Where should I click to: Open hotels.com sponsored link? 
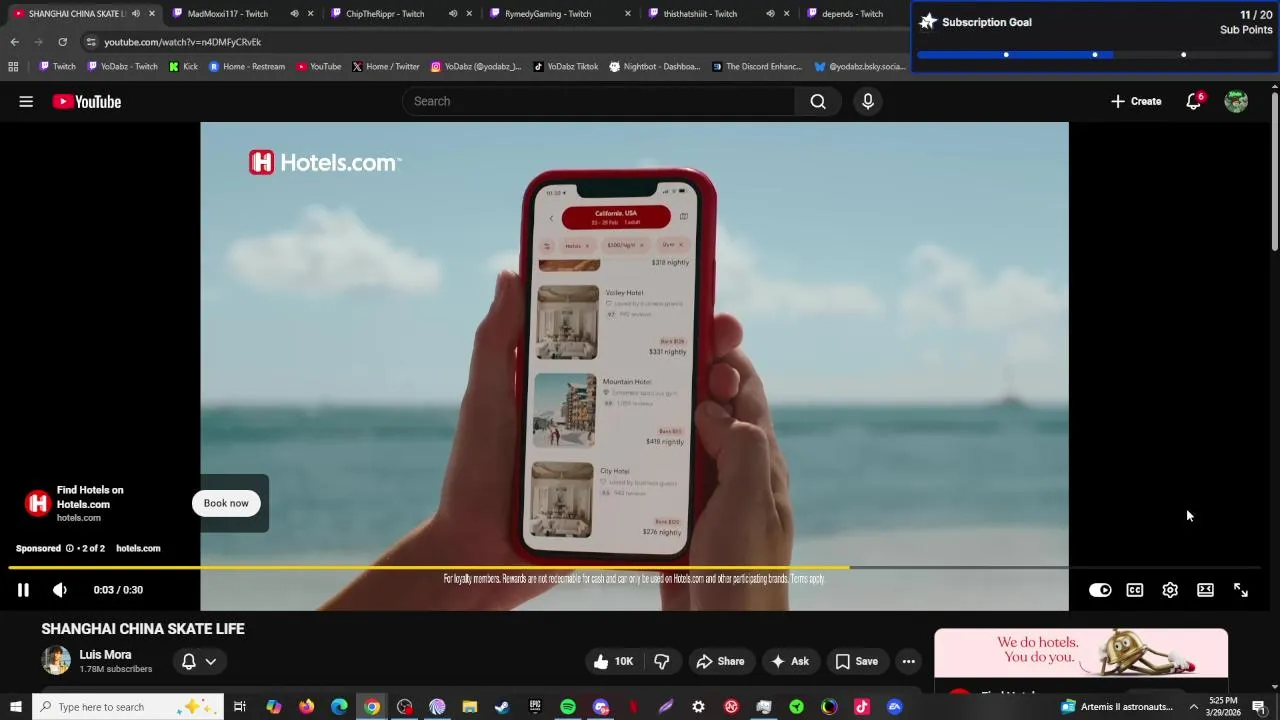(138, 548)
